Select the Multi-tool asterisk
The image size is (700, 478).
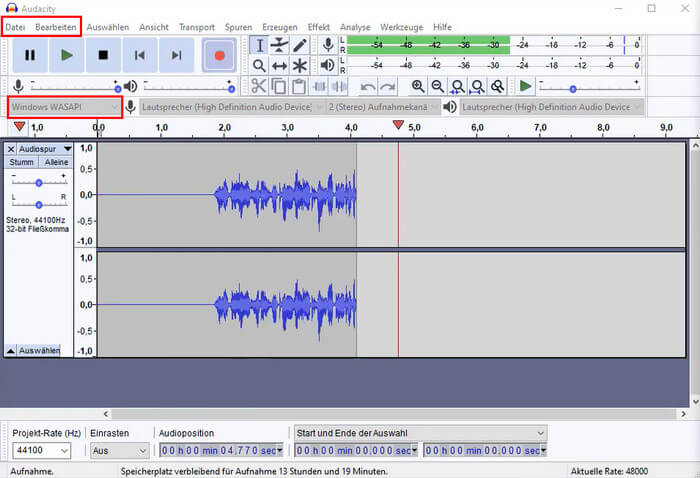pos(300,66)
